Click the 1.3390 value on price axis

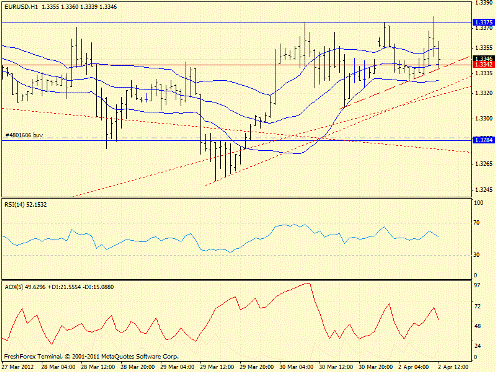484,3
